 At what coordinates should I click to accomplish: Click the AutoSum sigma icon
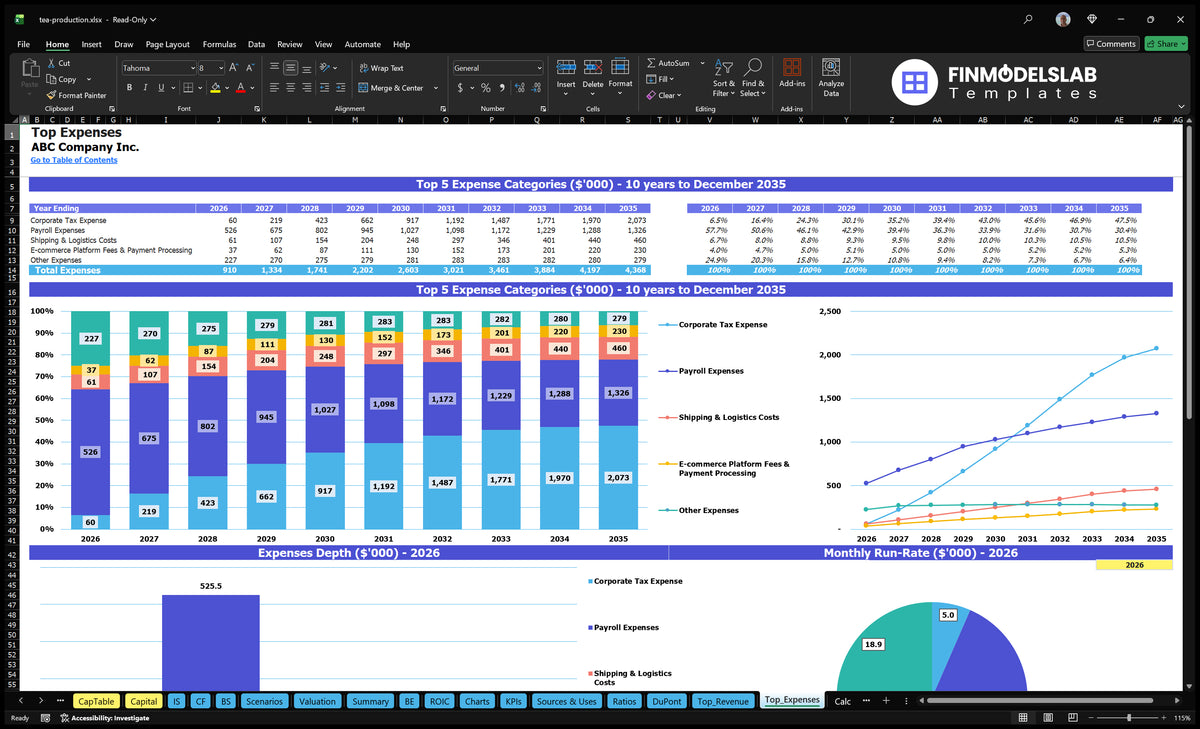tap(651, 63)
